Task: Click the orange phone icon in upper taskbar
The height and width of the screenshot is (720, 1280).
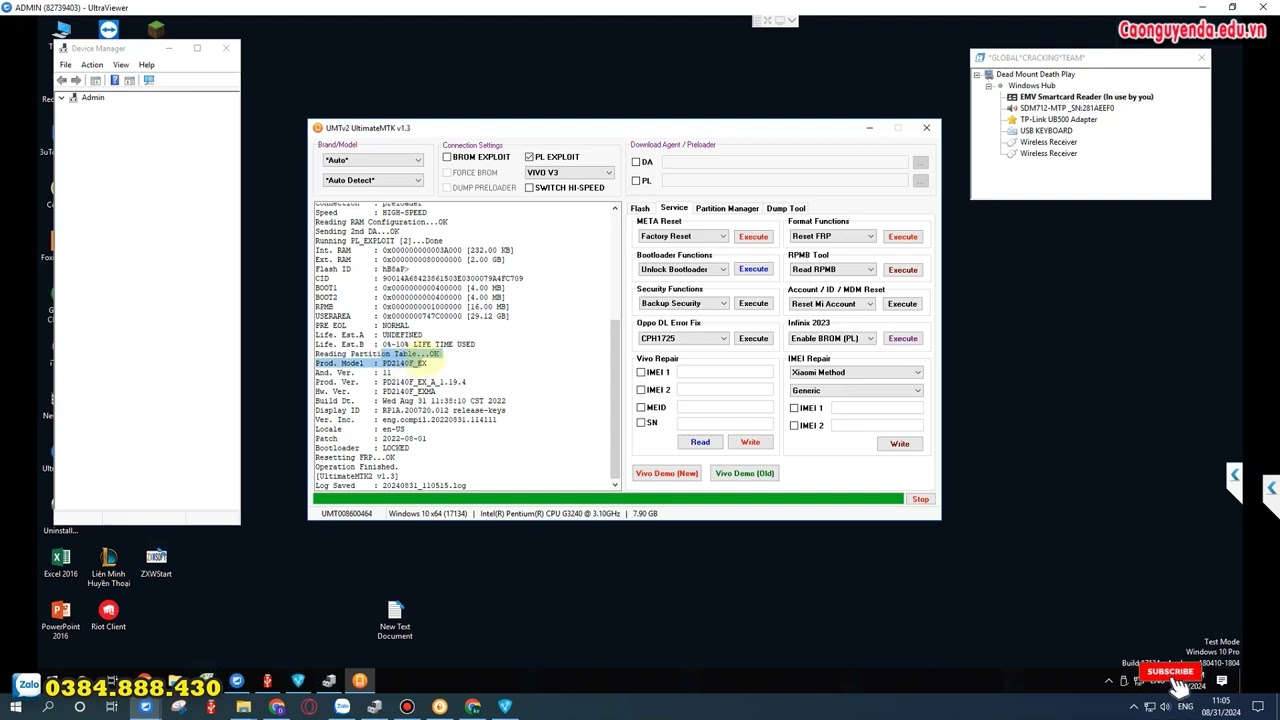Action: [360, 681]
